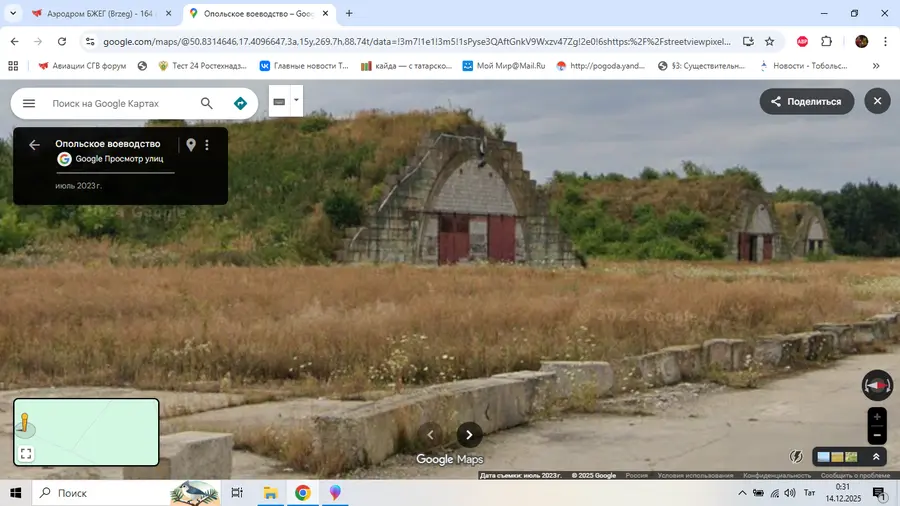Open directions with the blue arrow icon
The image size is (900, 506).
pos(240,103)
